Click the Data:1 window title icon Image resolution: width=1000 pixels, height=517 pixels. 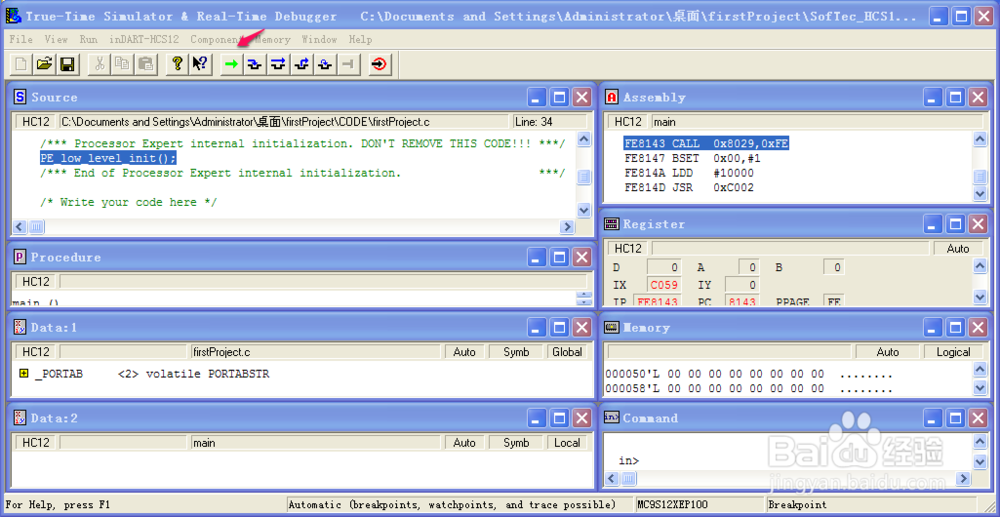coord(20,327)
